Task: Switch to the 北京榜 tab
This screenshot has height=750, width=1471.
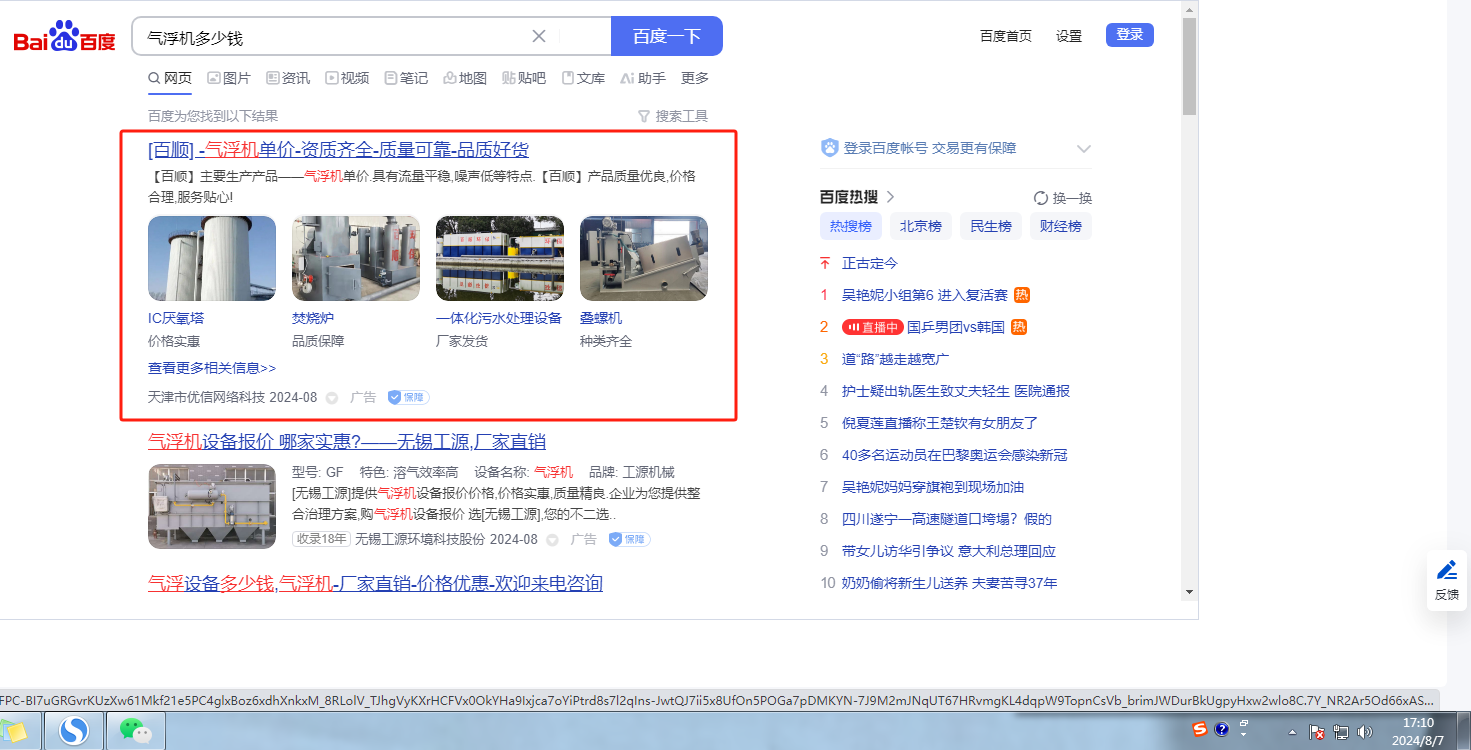Action: 921,226
